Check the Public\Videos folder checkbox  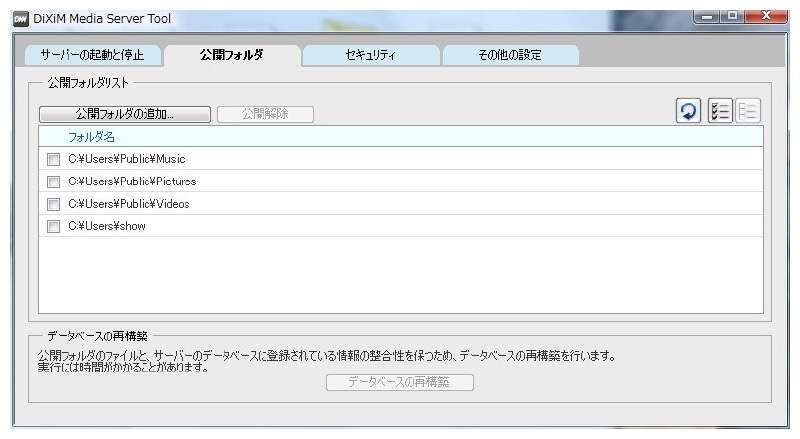[53, 204]
